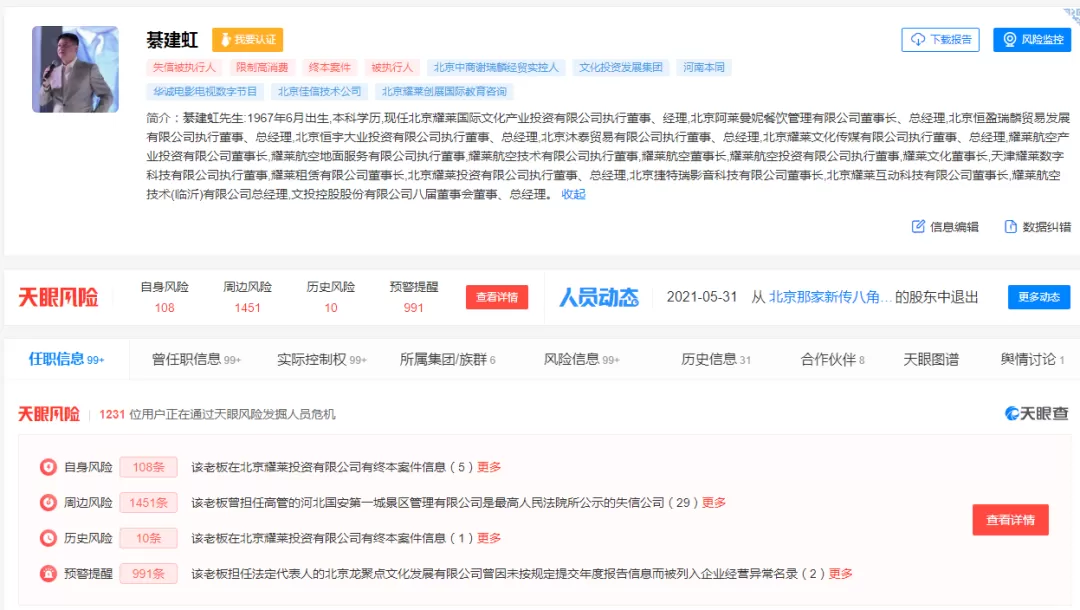Click the 我要认证 badge button
Image resolution: width=1080 pixels, height=610 pixels.
[247, 39]
